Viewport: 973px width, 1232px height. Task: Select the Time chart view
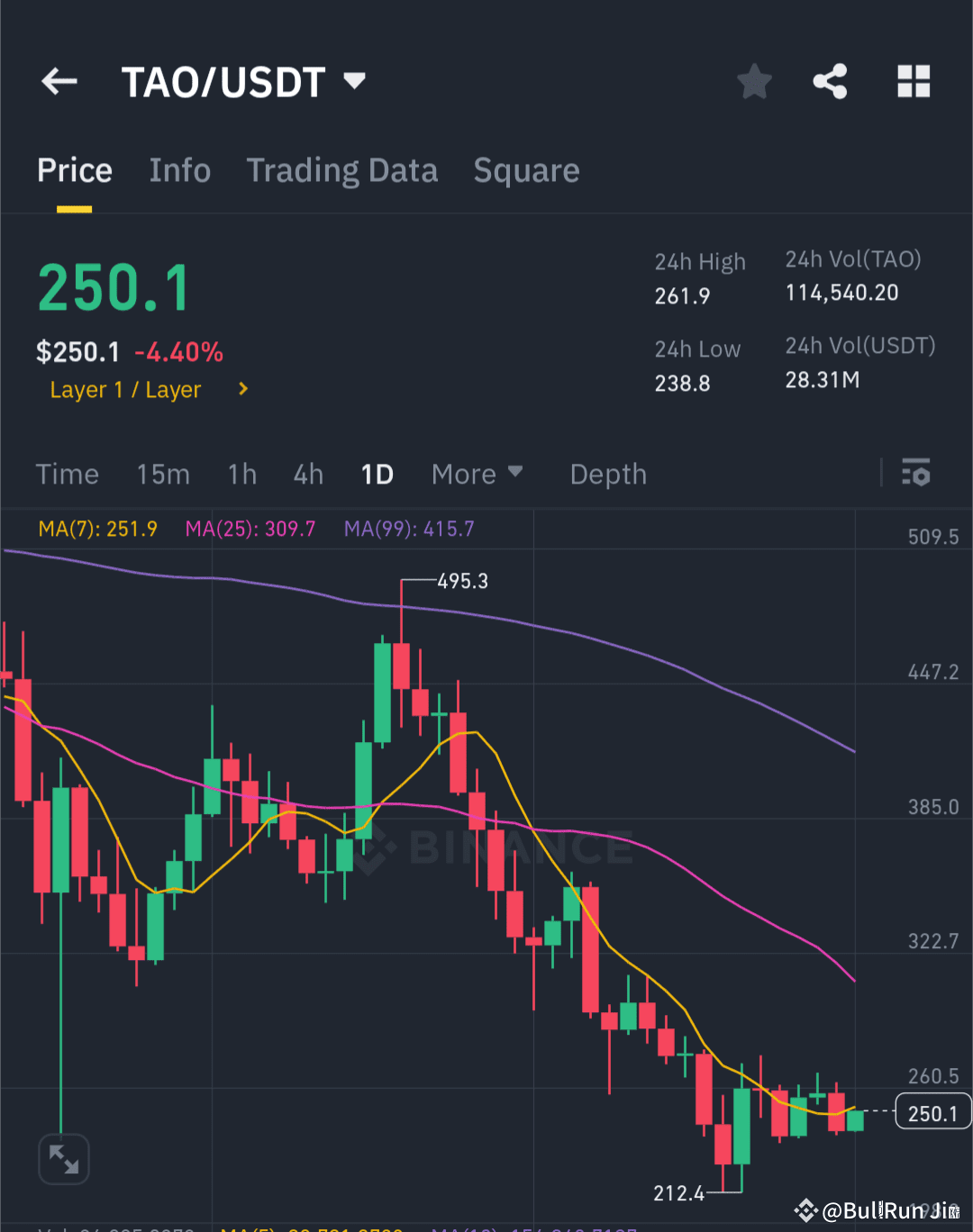click(68, 474)
